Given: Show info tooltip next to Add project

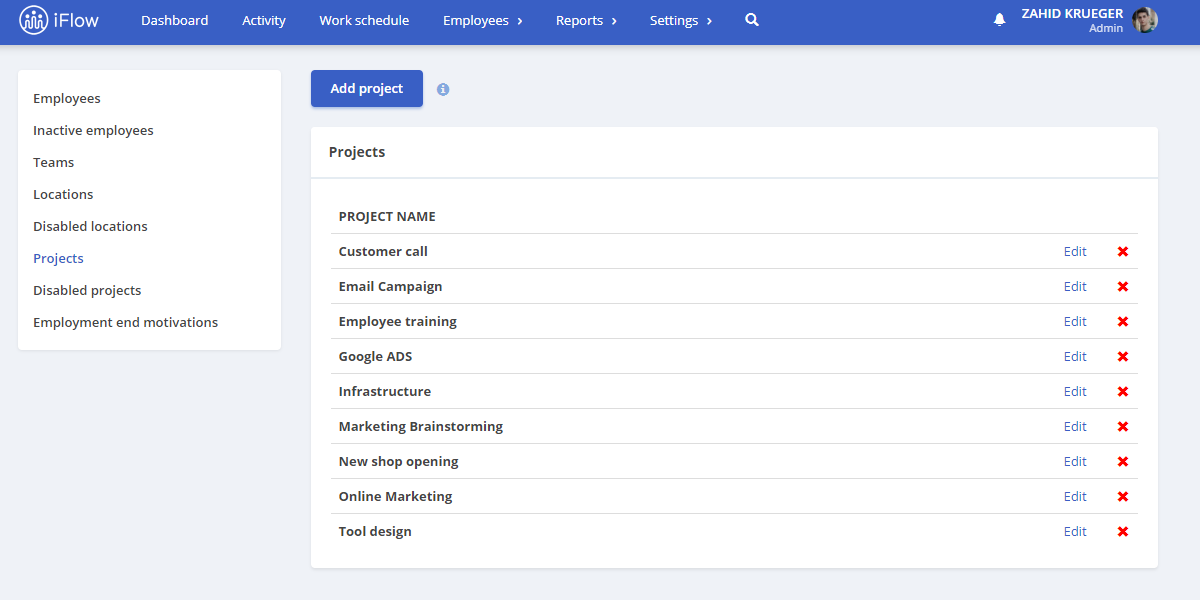Looking at the screenshot, I should click(x=443, y=89).
